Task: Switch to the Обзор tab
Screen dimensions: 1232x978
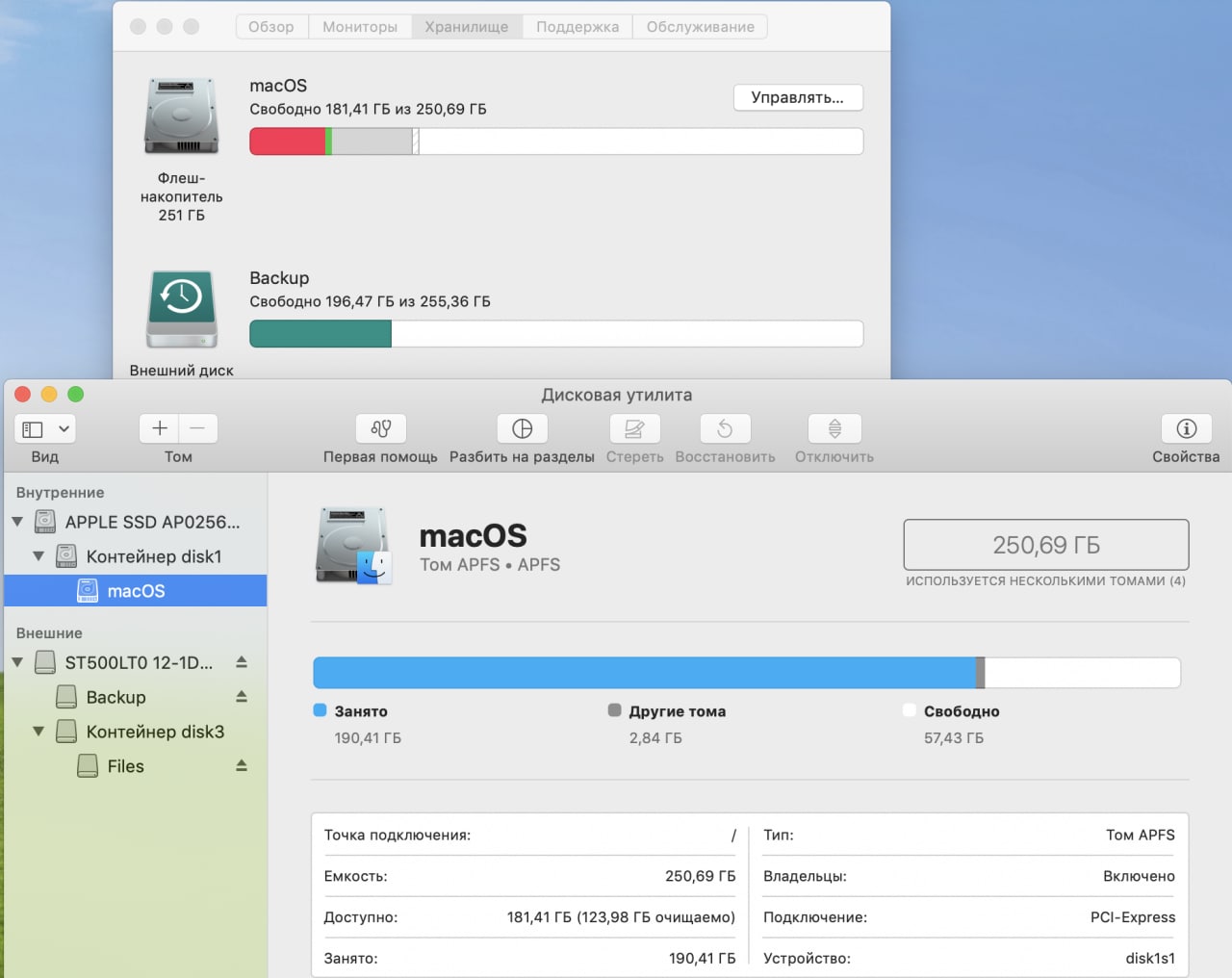Action: (x=271, y=27)
